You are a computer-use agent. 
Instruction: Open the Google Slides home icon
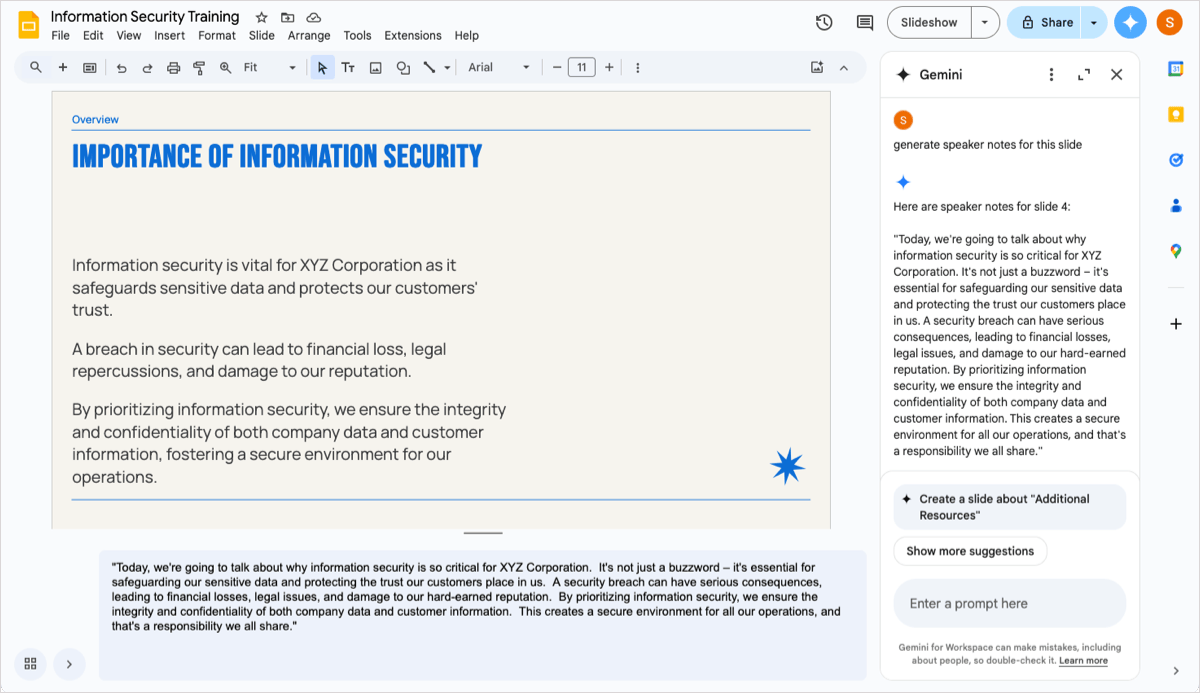point(28,24)
